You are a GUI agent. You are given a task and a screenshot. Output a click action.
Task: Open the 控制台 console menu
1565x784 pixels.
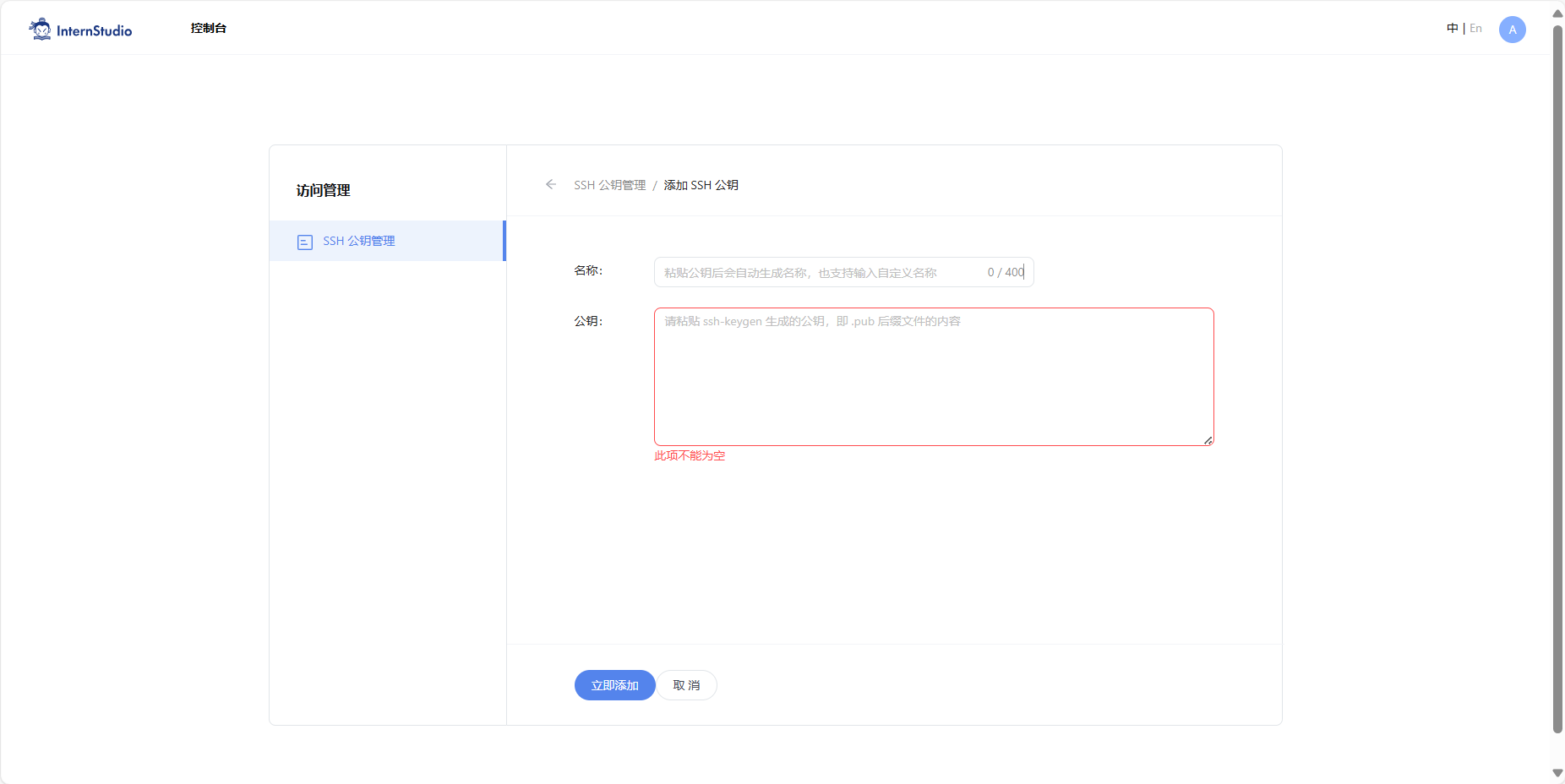(208, 29)
